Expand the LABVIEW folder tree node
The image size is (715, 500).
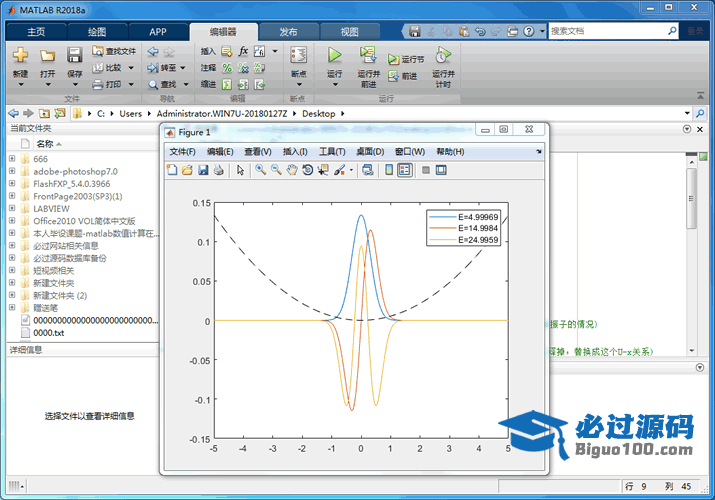(12, 208)
